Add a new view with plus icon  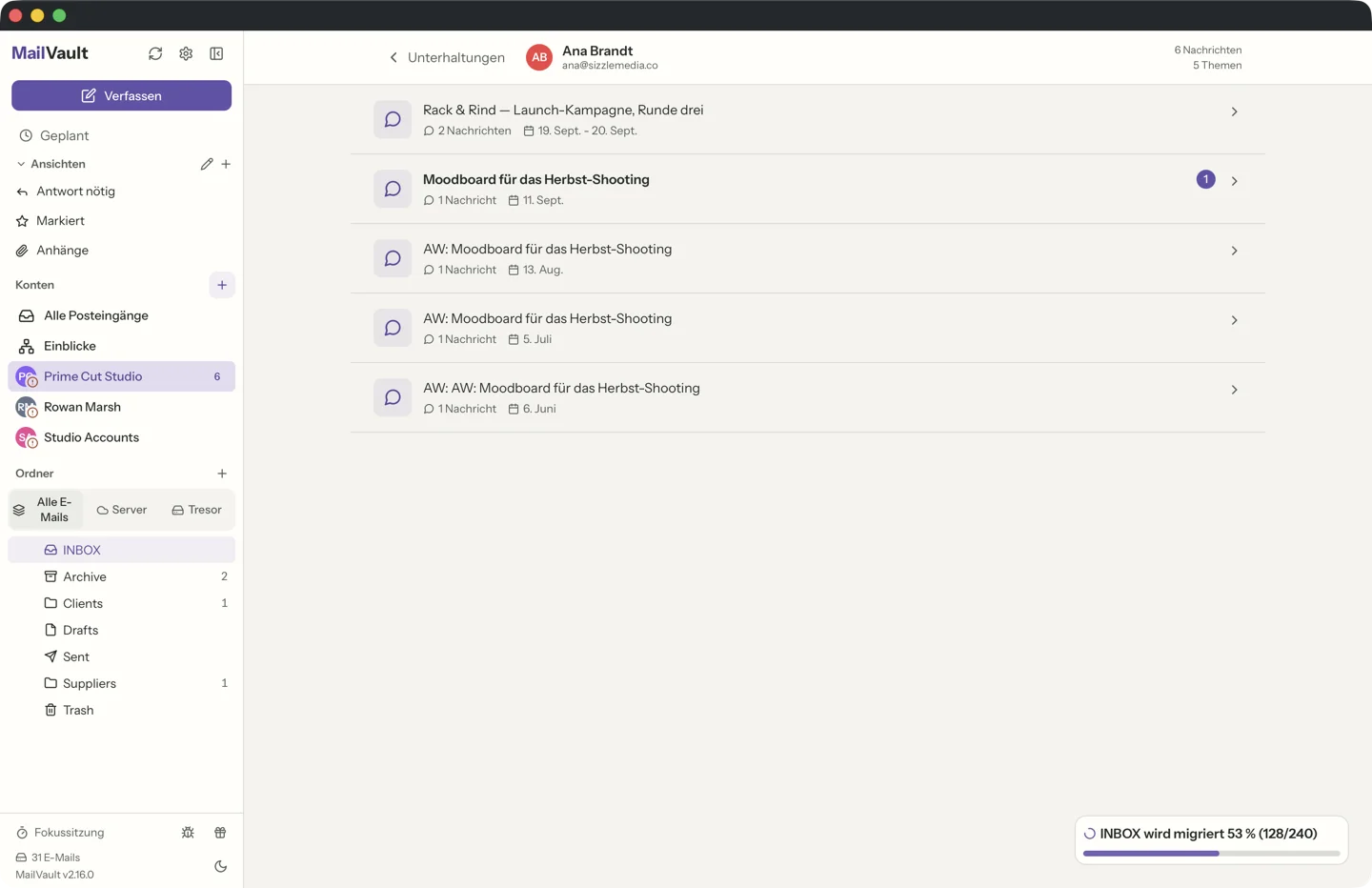click(x=226, y=164)
